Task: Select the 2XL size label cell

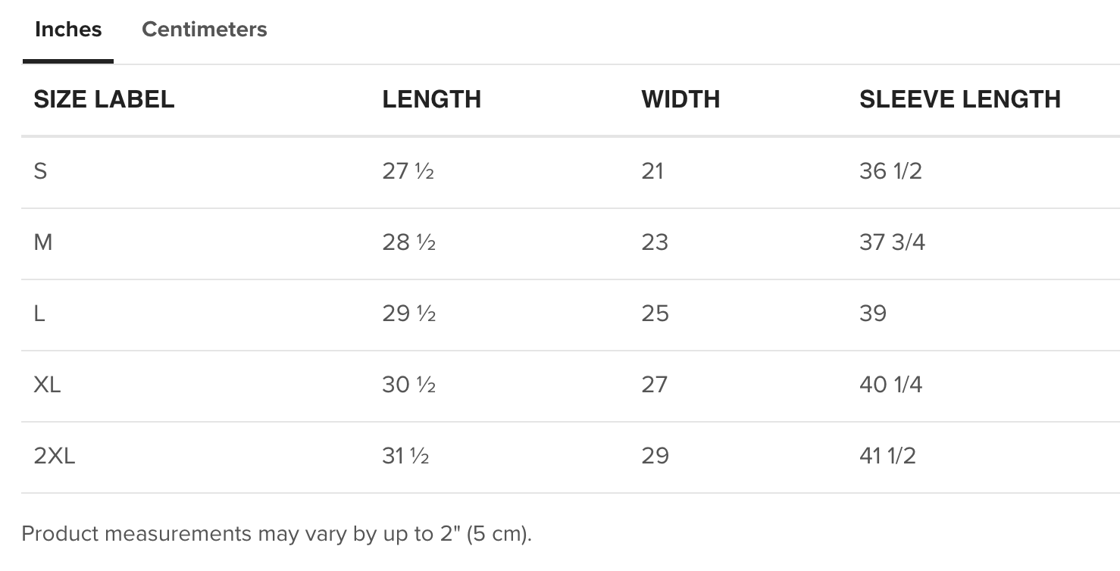Action: [x=54, y=456]
